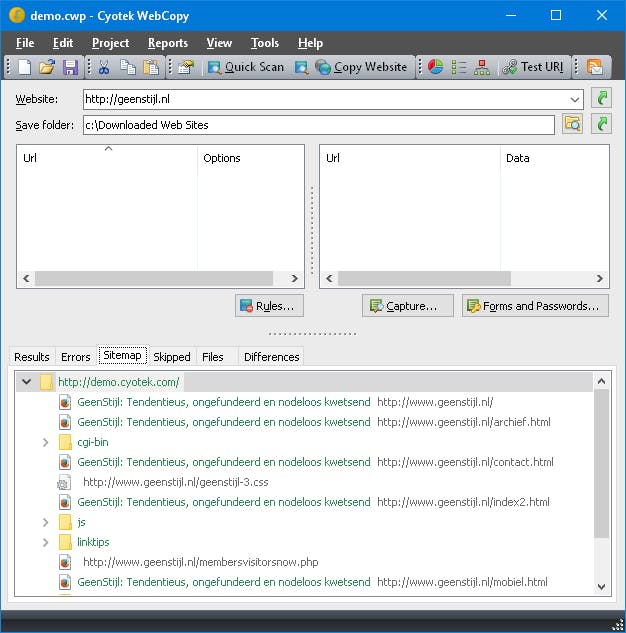Image resolution: width=626 pixels, height=633 pixels.
Task: Switch to the Skipped tab
Action: [x=172, y=357]
